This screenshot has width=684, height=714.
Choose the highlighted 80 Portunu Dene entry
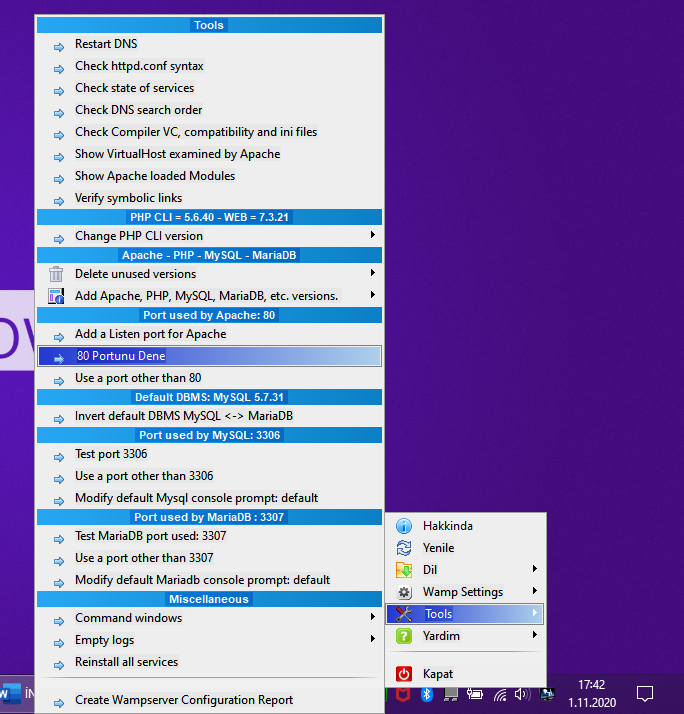[x=209, y=356]
